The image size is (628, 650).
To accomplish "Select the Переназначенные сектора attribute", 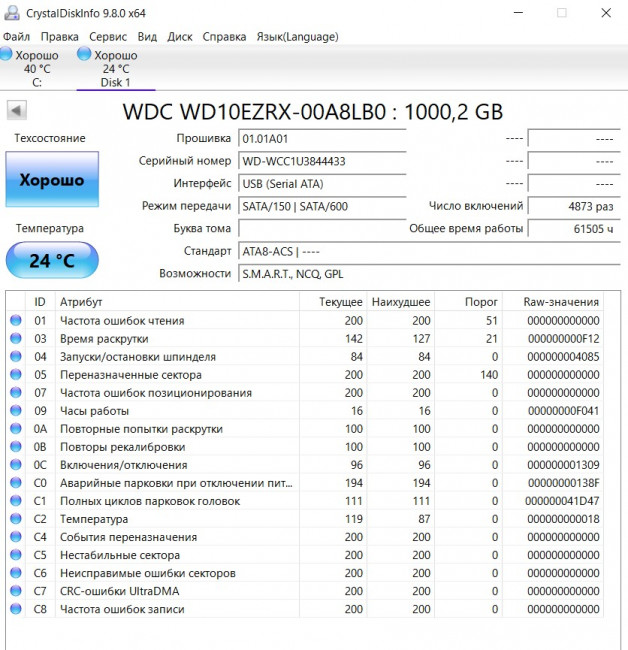I will (x=131, y=375).
